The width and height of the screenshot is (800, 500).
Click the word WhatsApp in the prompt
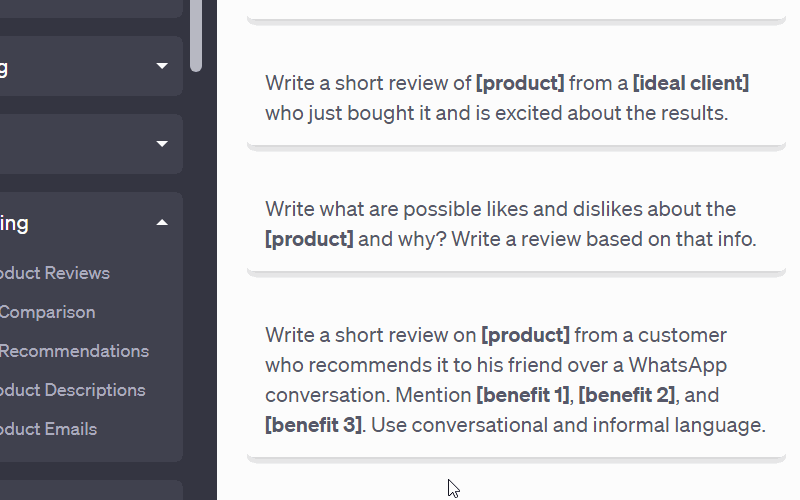[x=677, y=365]
